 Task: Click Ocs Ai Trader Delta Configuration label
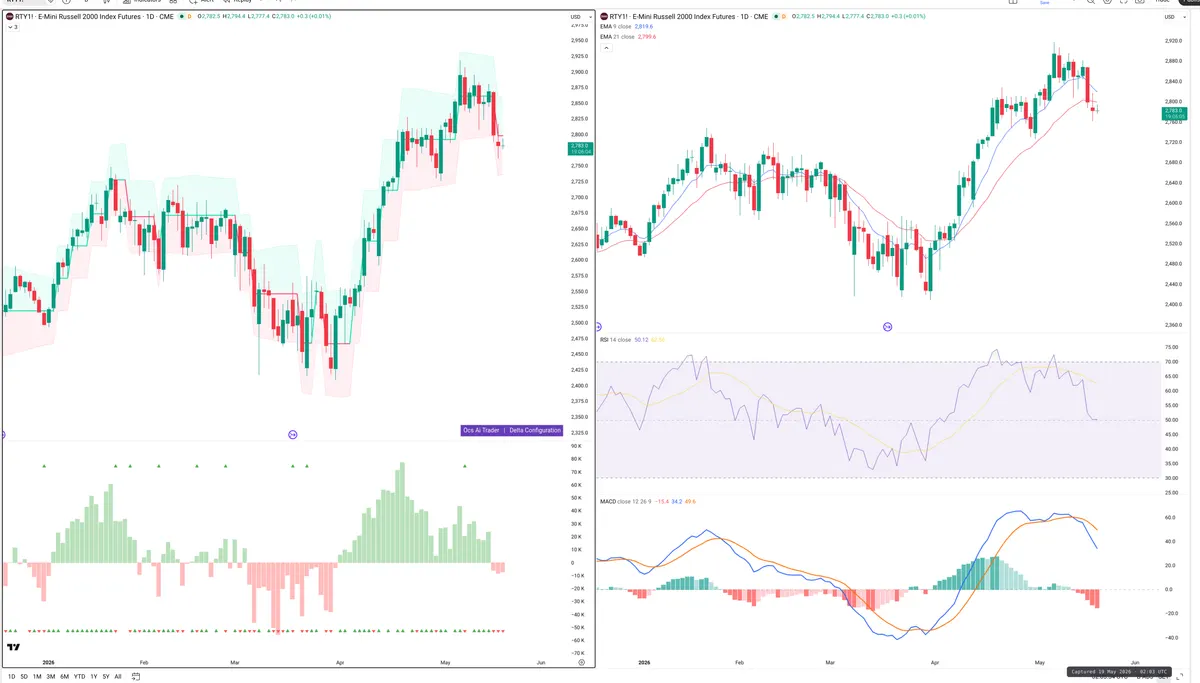[510, 430]
